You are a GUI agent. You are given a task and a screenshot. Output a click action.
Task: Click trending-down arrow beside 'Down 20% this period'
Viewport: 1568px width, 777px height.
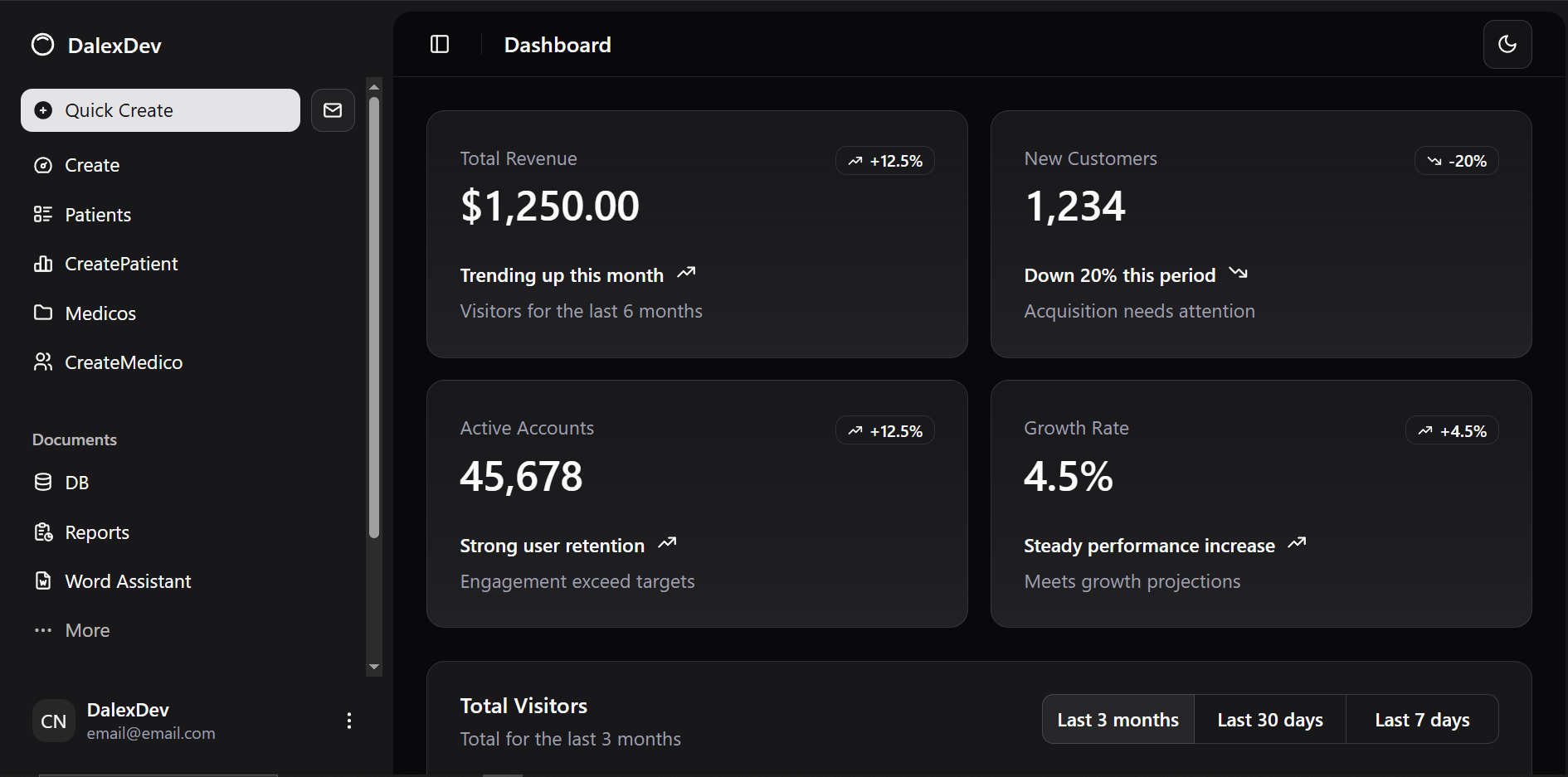pyautogui.click(x=1239, y=273)
